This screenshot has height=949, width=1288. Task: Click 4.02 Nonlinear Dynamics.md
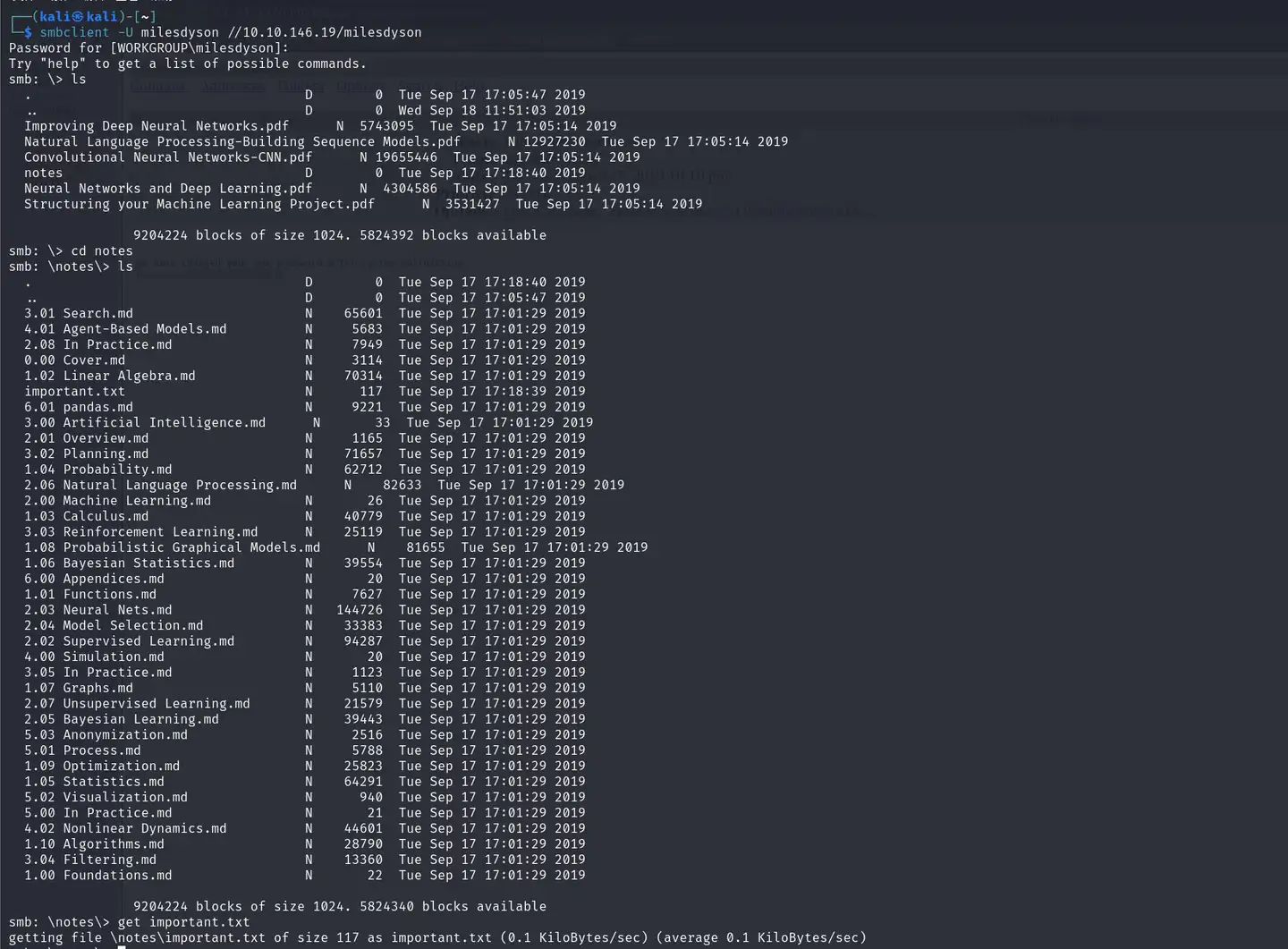click(x=125, y=829)
